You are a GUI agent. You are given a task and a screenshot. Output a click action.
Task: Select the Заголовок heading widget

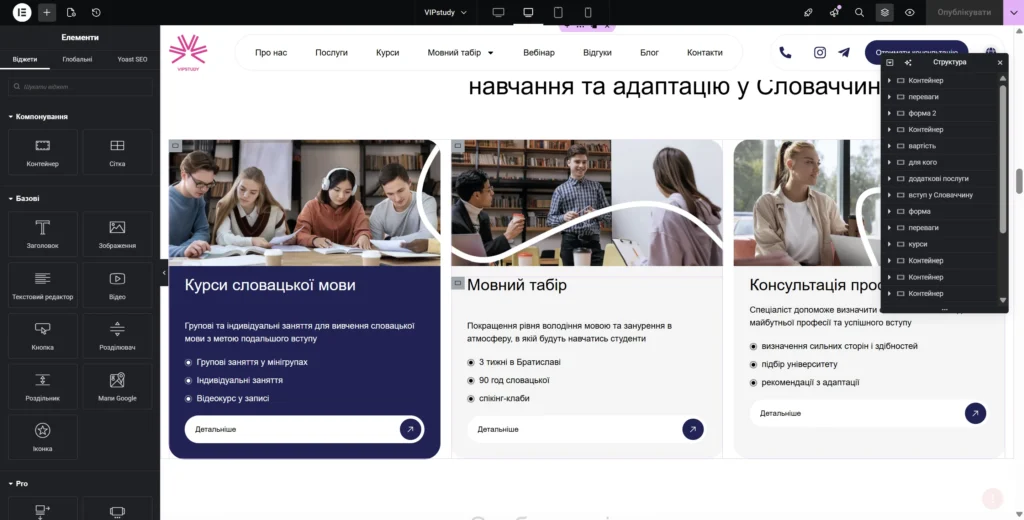42,233
